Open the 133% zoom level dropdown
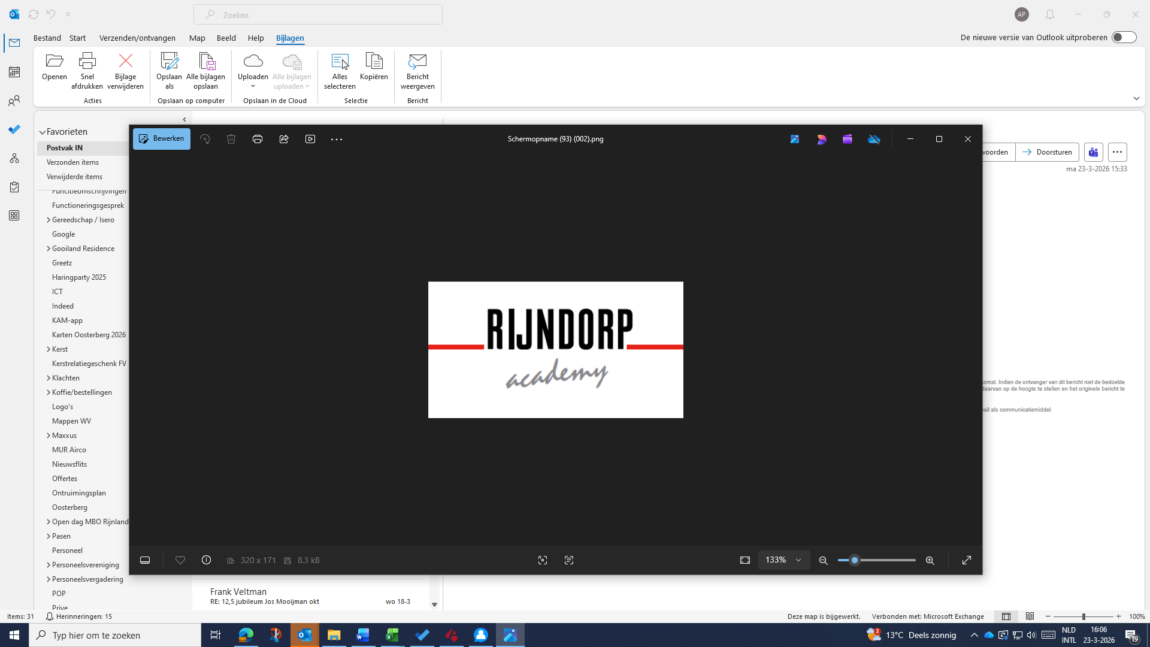 (783, 560)
